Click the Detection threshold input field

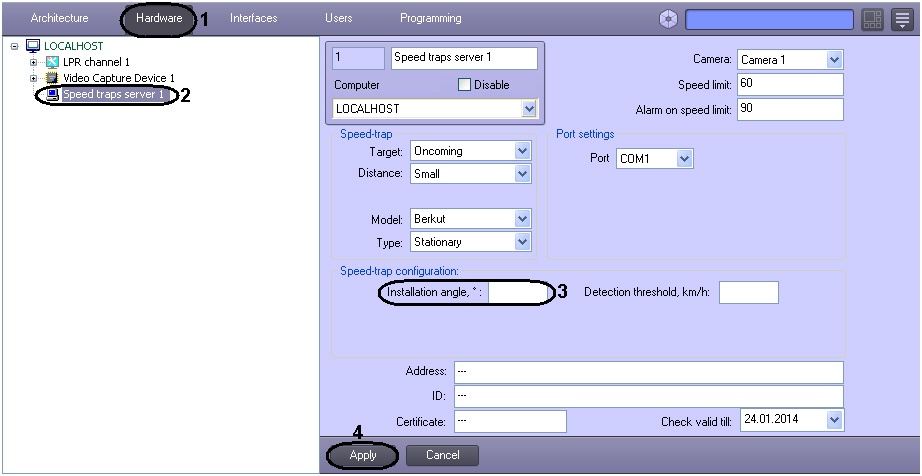[x=747, y=293]
